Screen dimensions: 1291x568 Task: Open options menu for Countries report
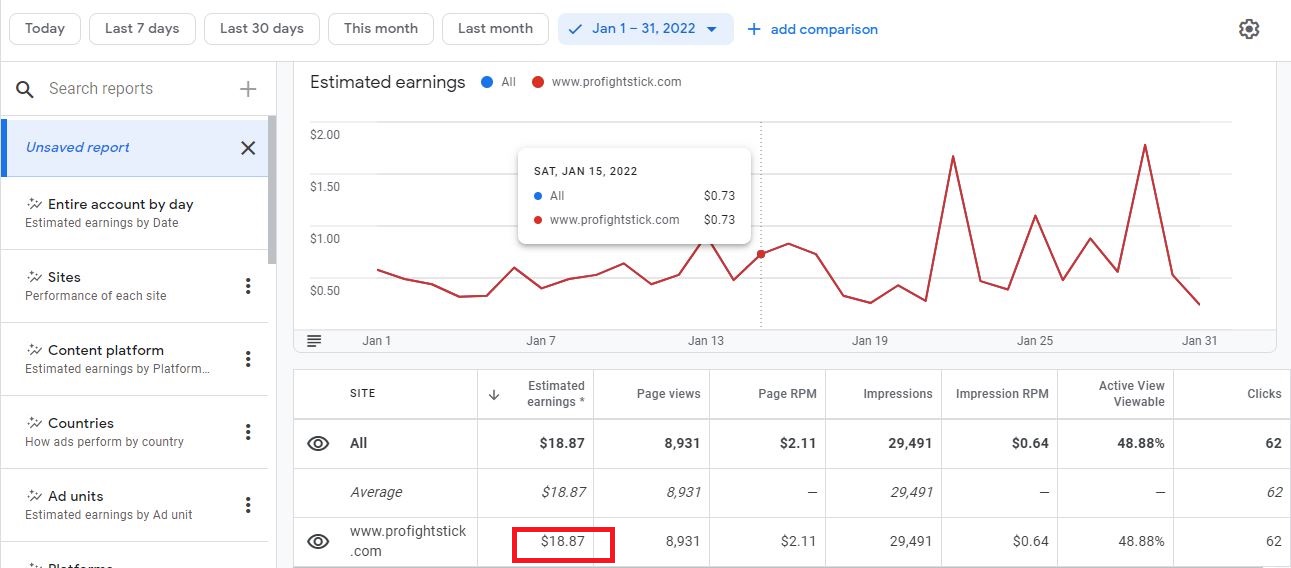[248, 432]
